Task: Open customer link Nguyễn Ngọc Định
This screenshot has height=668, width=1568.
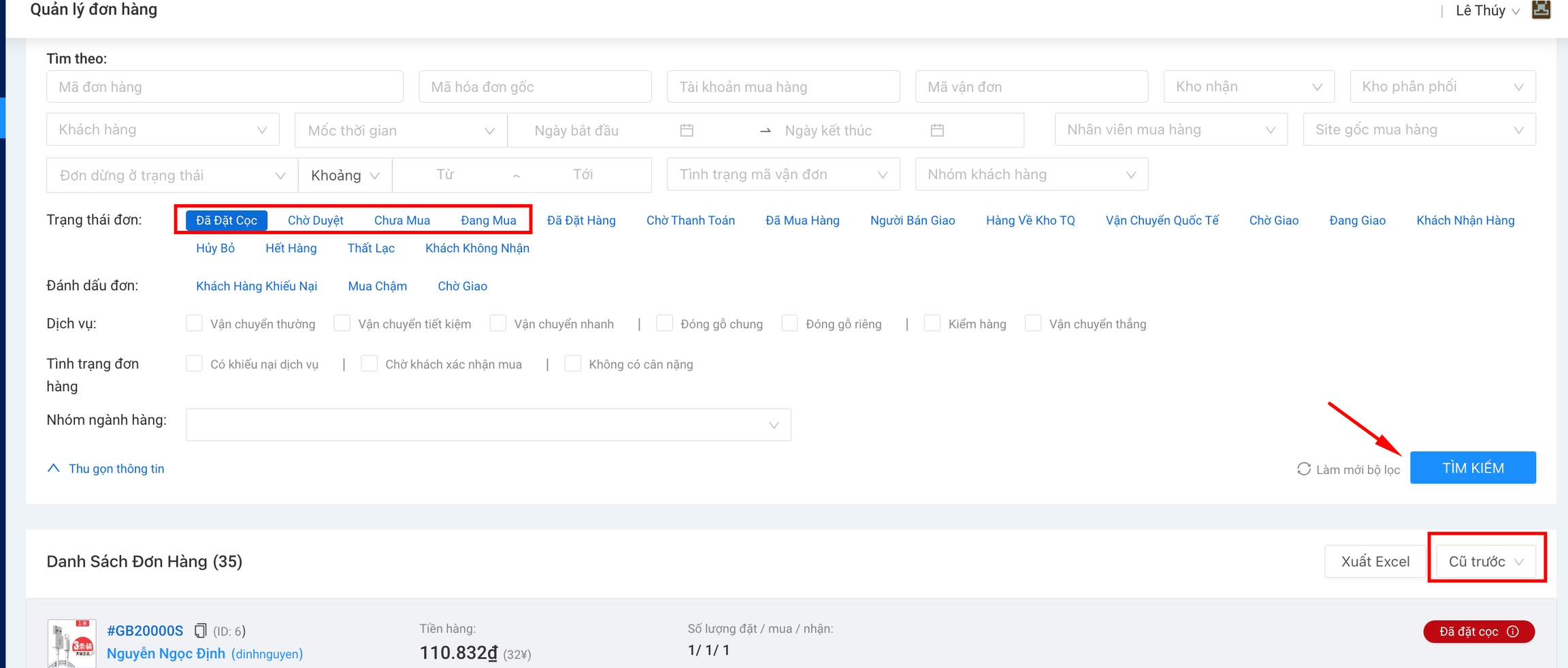Action: (166, 654)
